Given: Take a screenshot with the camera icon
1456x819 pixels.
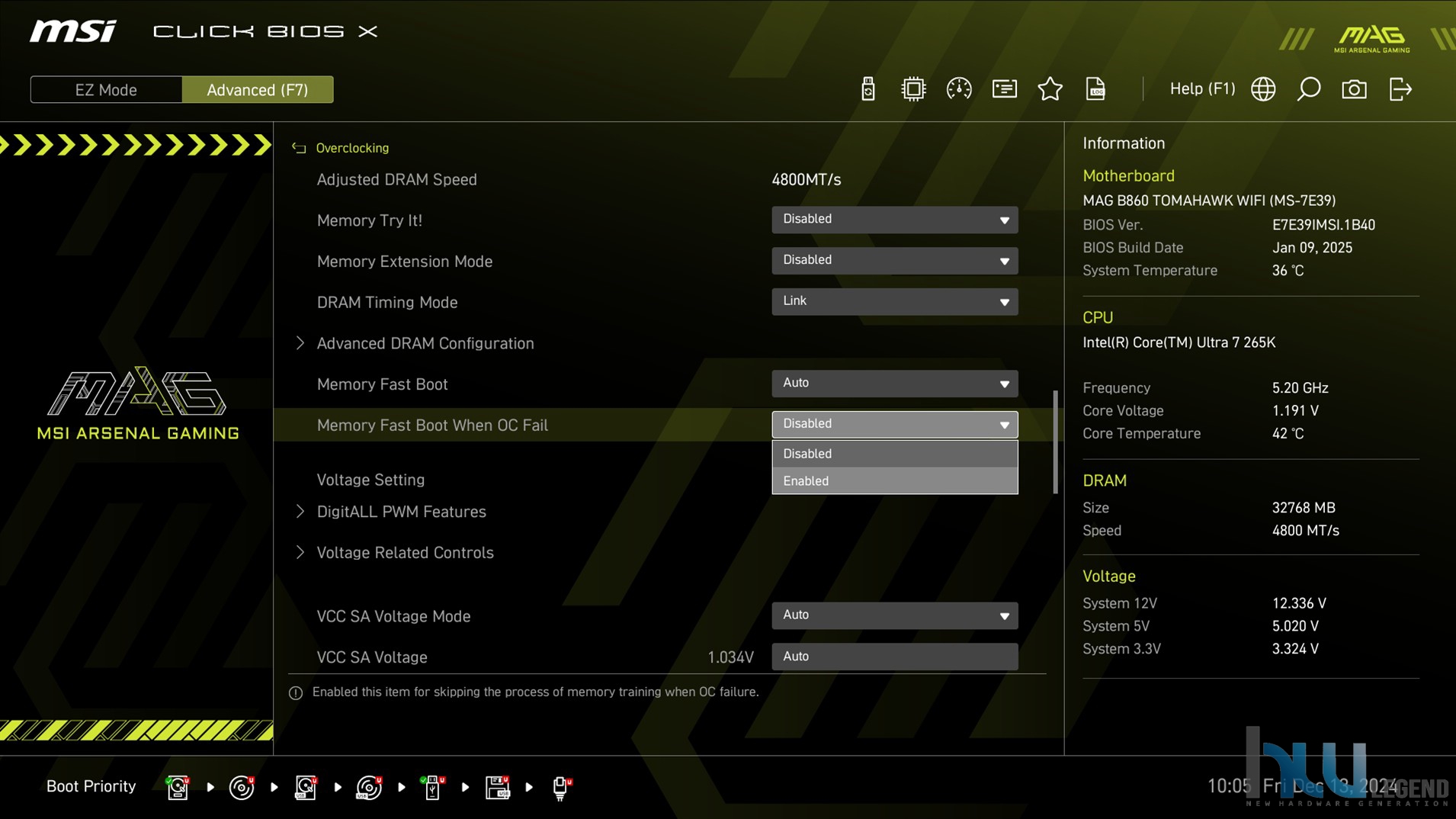Looking at the screenshot, I should pyautogui.click(x=1355, y=89).
